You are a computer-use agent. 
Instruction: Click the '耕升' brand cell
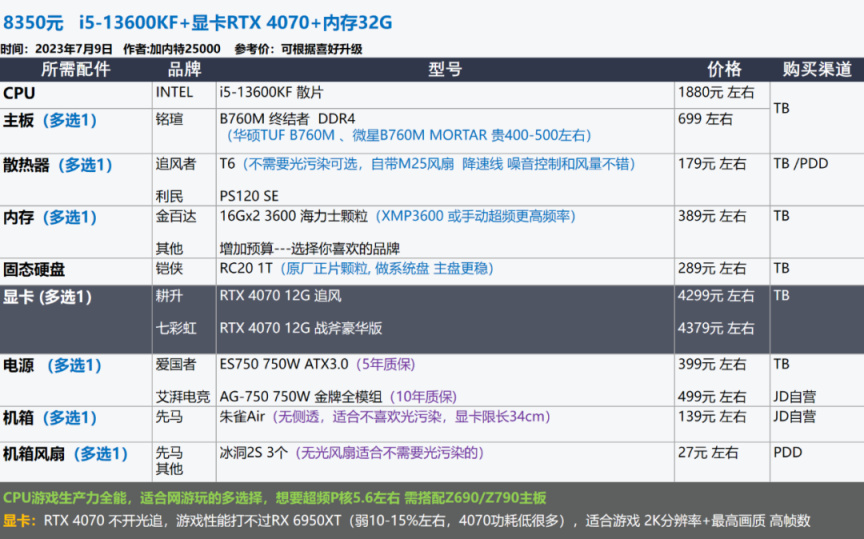click(169, 296)
